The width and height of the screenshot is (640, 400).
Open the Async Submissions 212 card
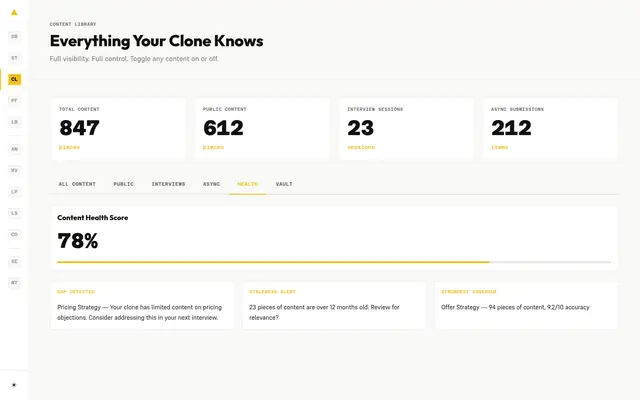[551, 129]
